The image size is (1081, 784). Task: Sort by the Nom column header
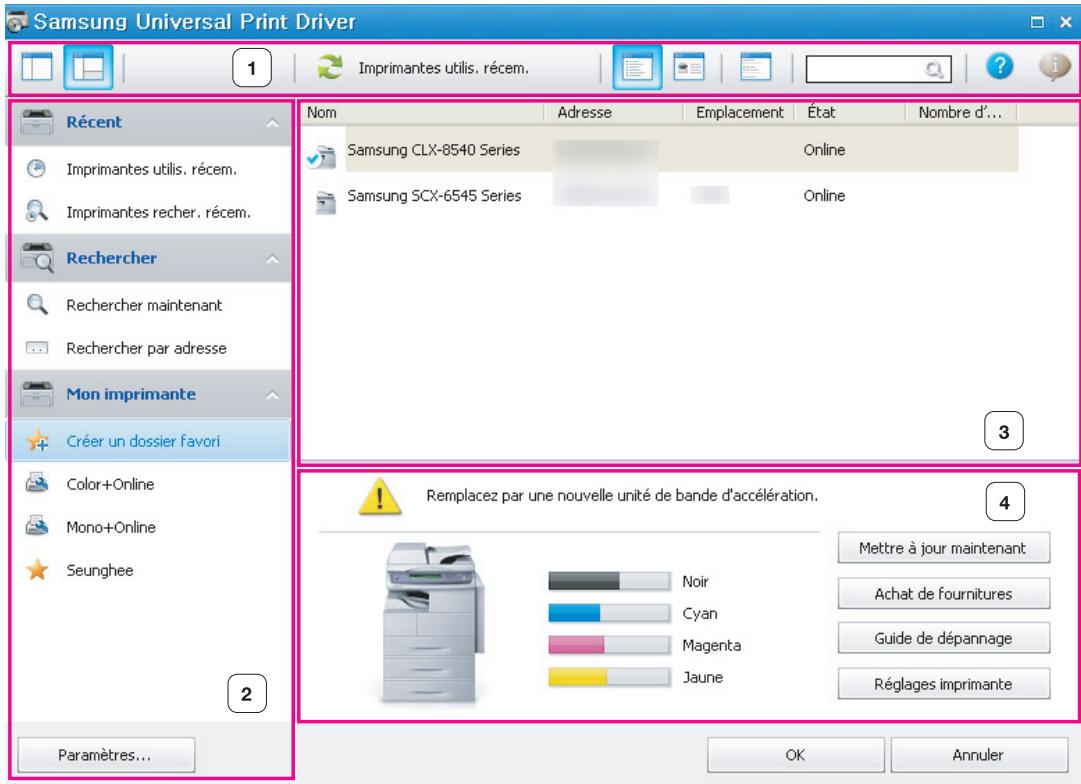[423, 112]
